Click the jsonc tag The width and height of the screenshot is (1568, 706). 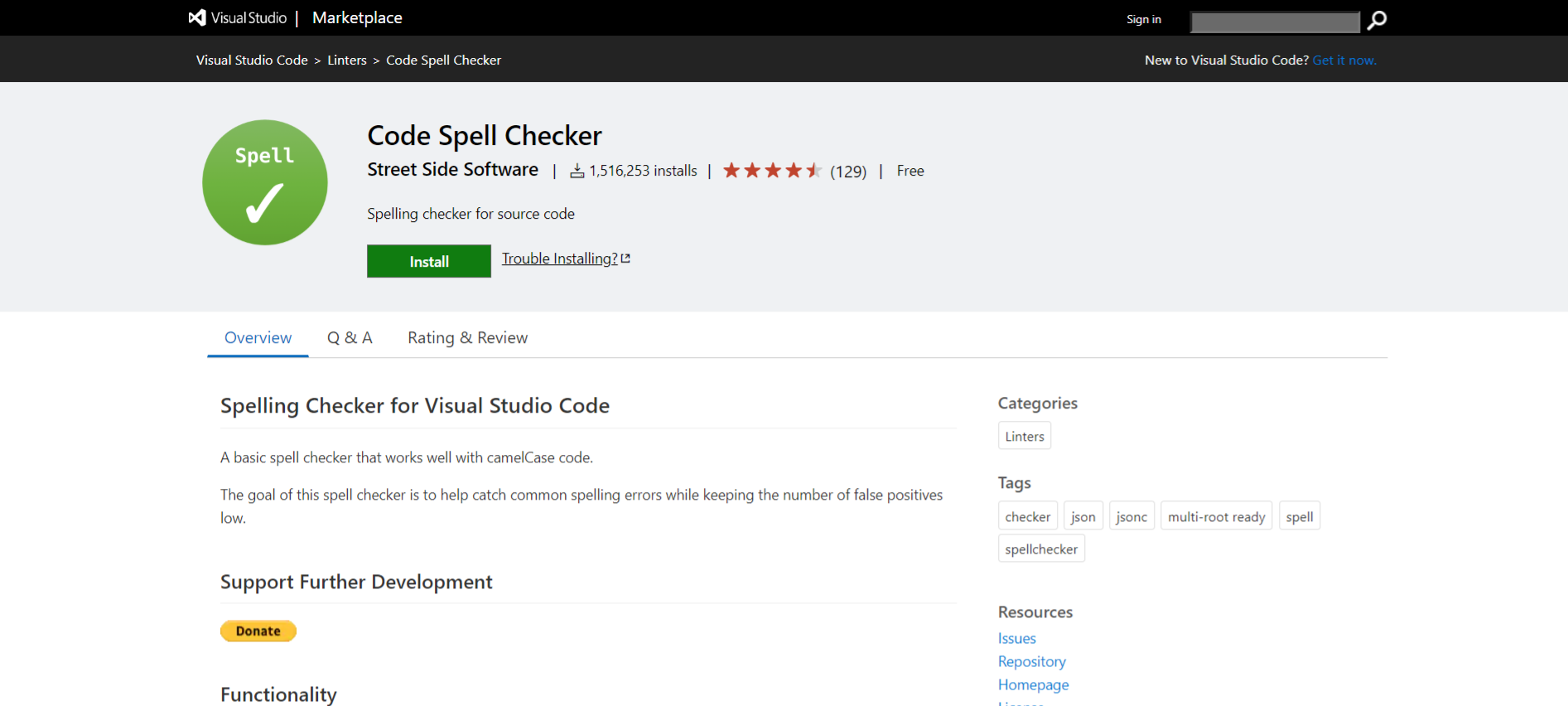[1131, 516]
